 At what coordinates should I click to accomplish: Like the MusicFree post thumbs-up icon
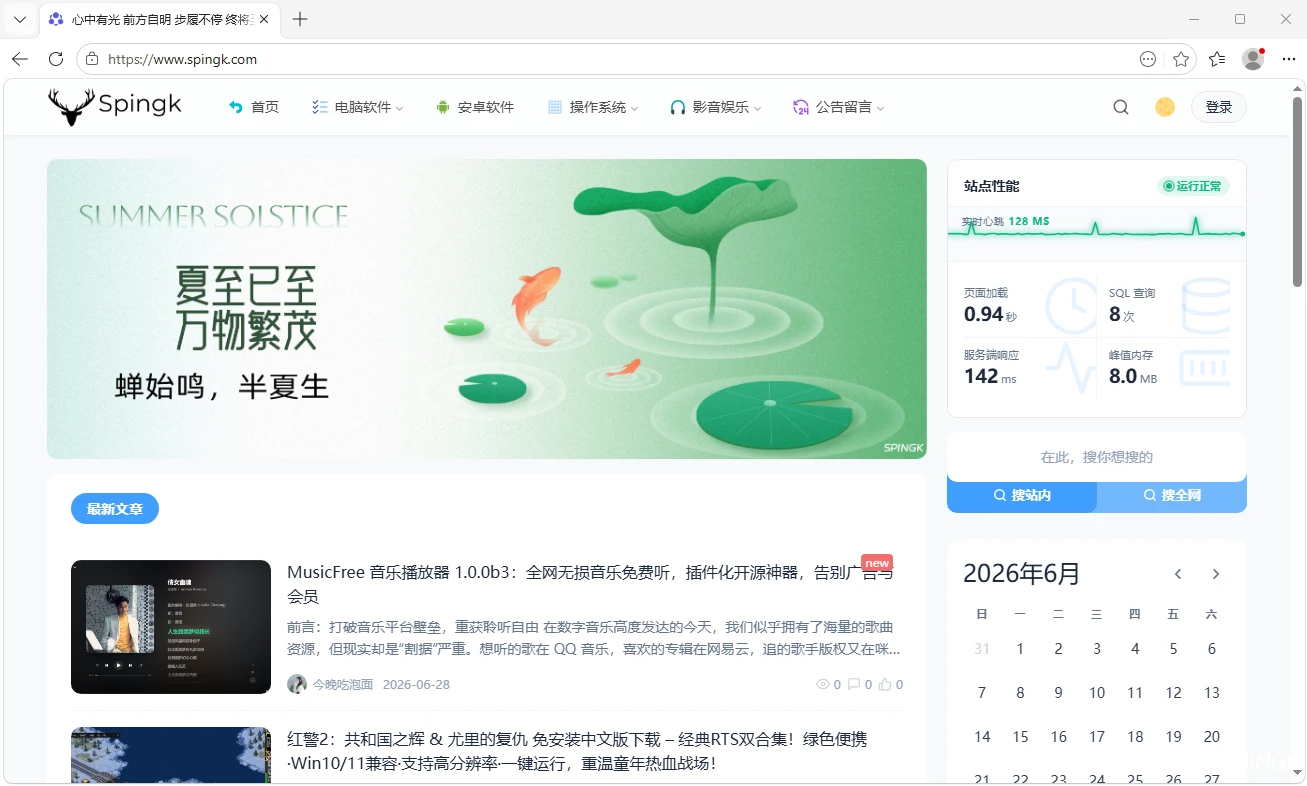point(885,684)
